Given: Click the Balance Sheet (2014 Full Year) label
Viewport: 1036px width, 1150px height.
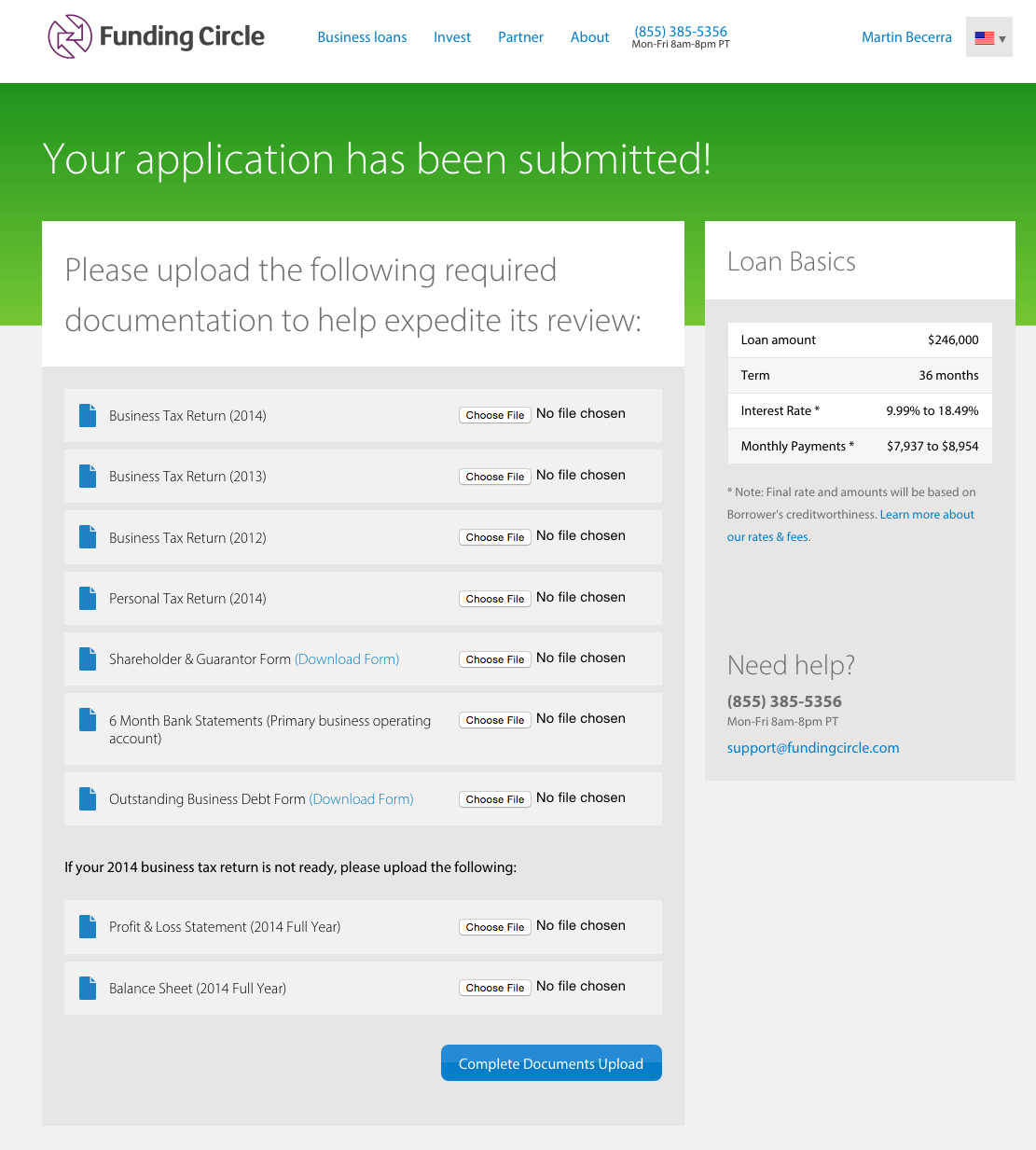Looking at the screenshot, I should (x=198, y=989).
